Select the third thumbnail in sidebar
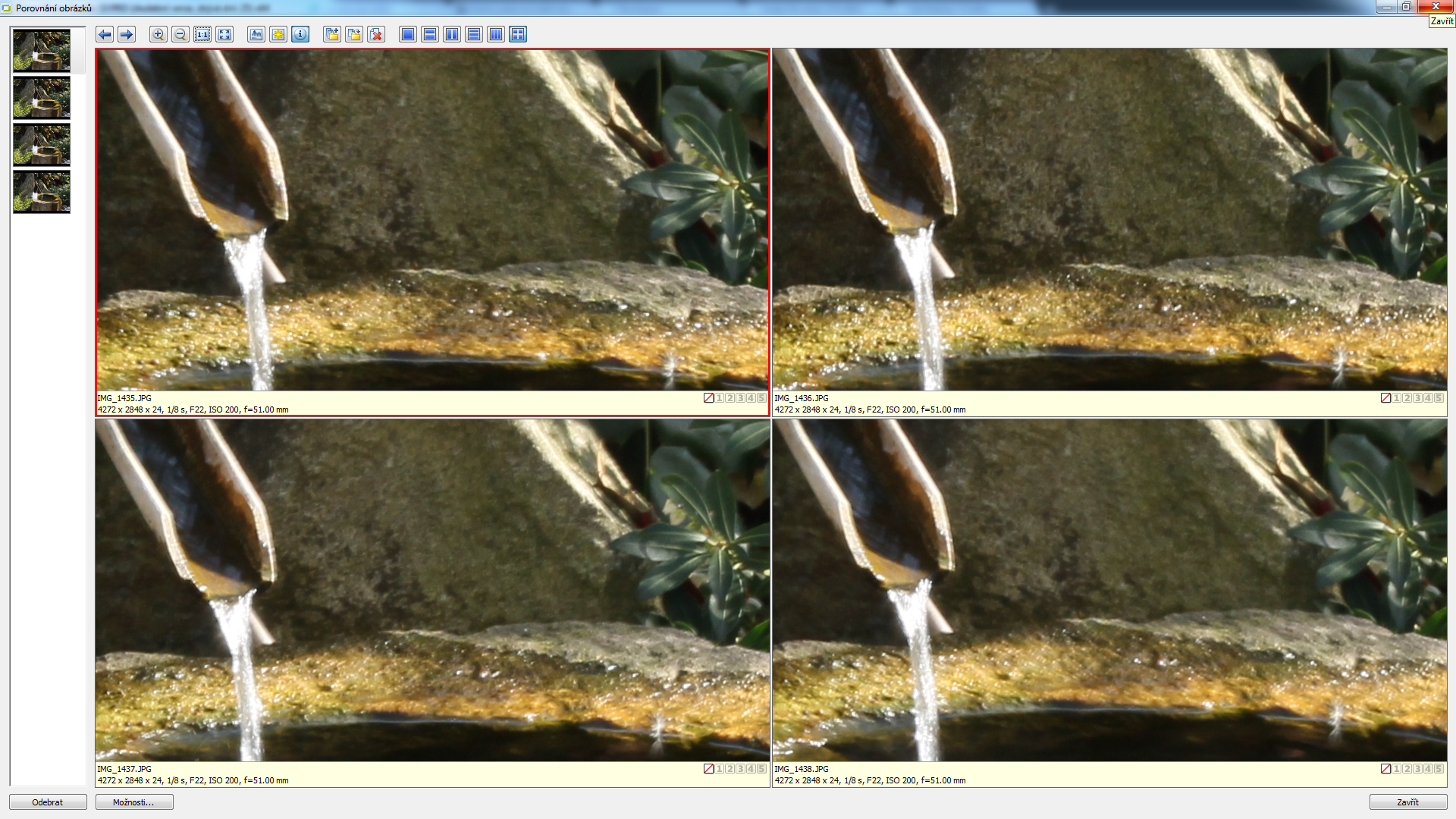 point(42,144)
